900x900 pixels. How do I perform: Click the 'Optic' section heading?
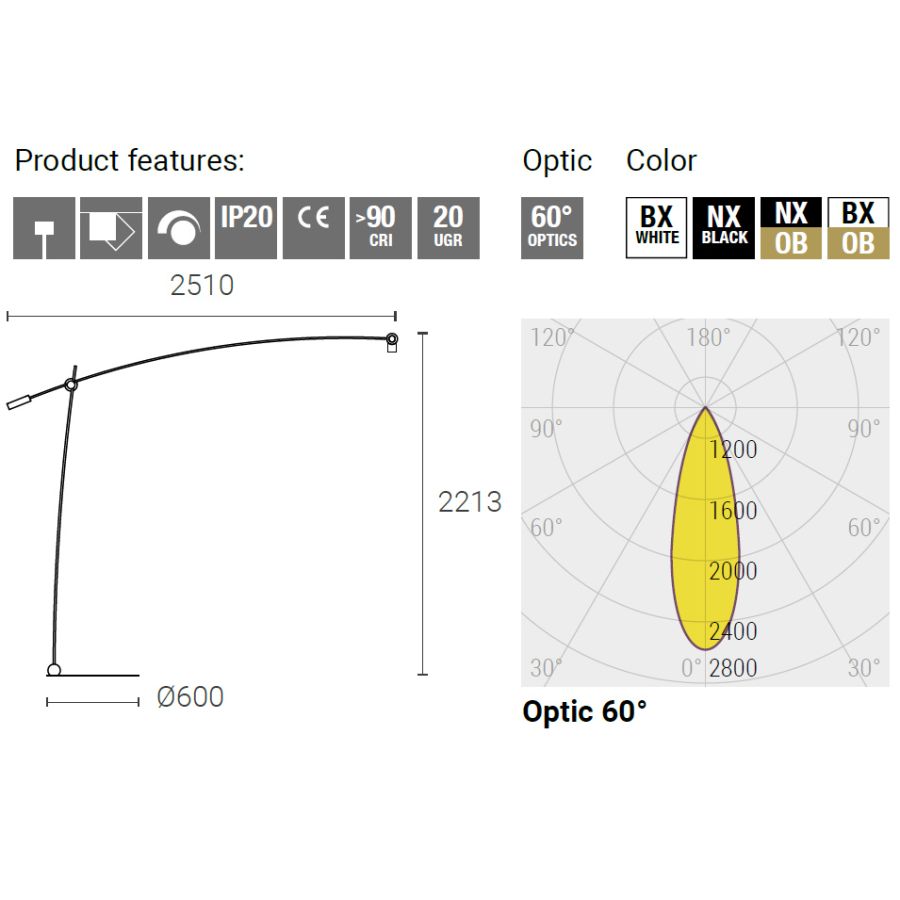(x=557, y=161)
